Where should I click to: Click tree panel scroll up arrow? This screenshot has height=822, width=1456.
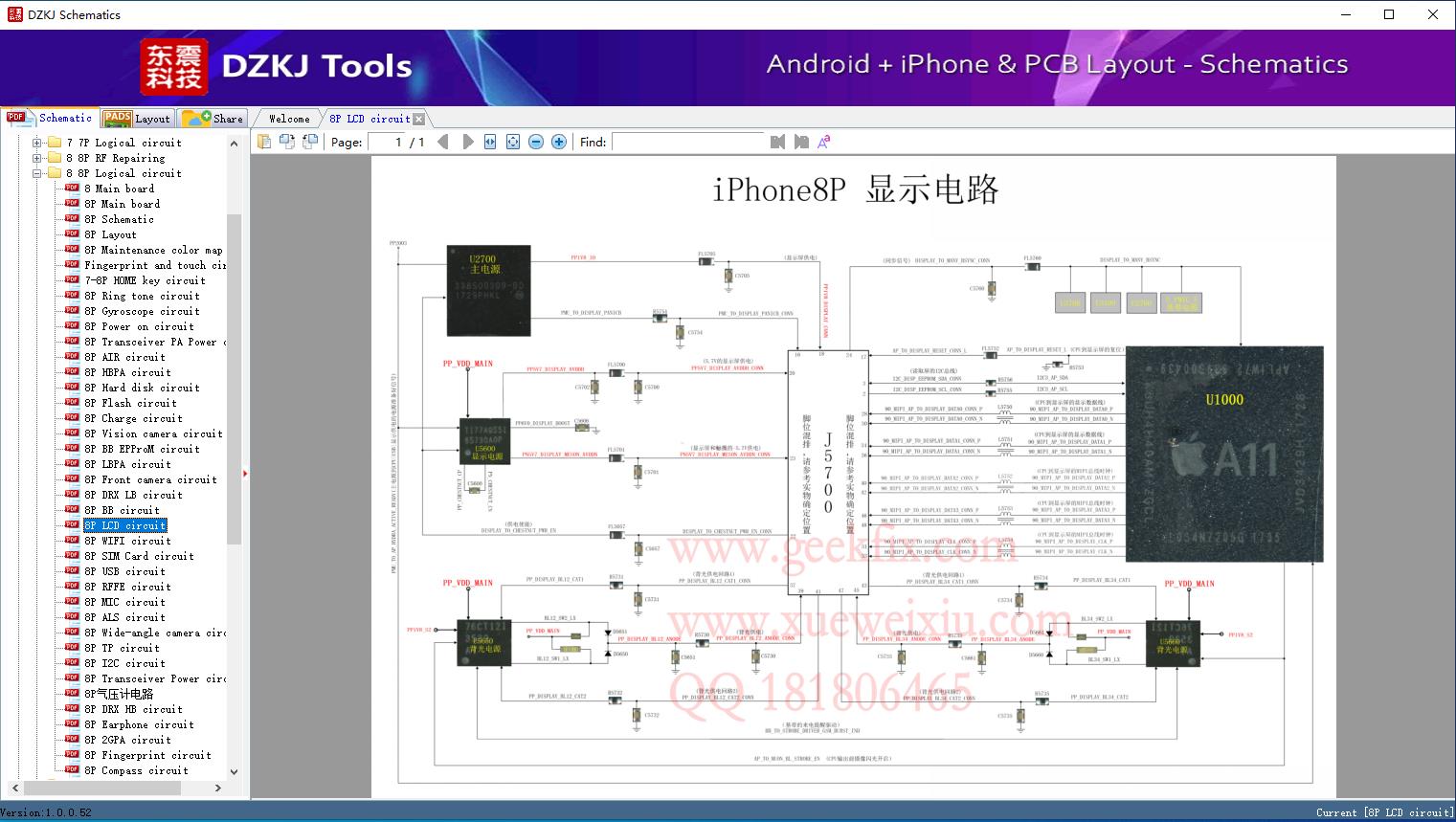234,144
